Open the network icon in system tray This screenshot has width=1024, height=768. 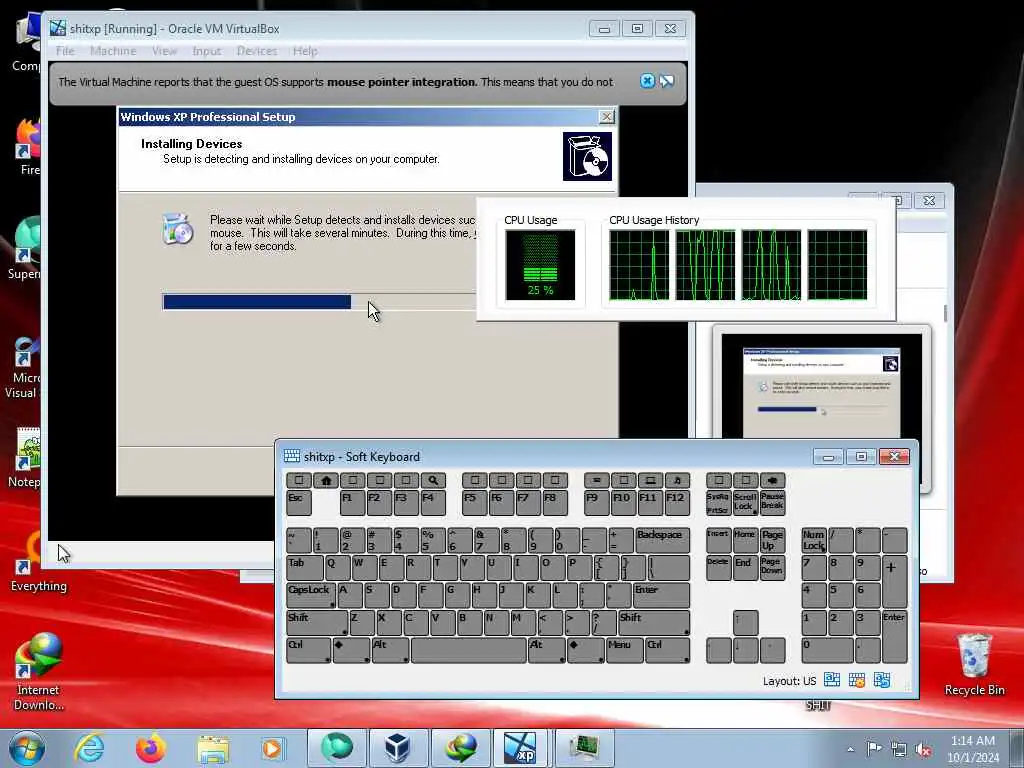click(x=899, y=748)
